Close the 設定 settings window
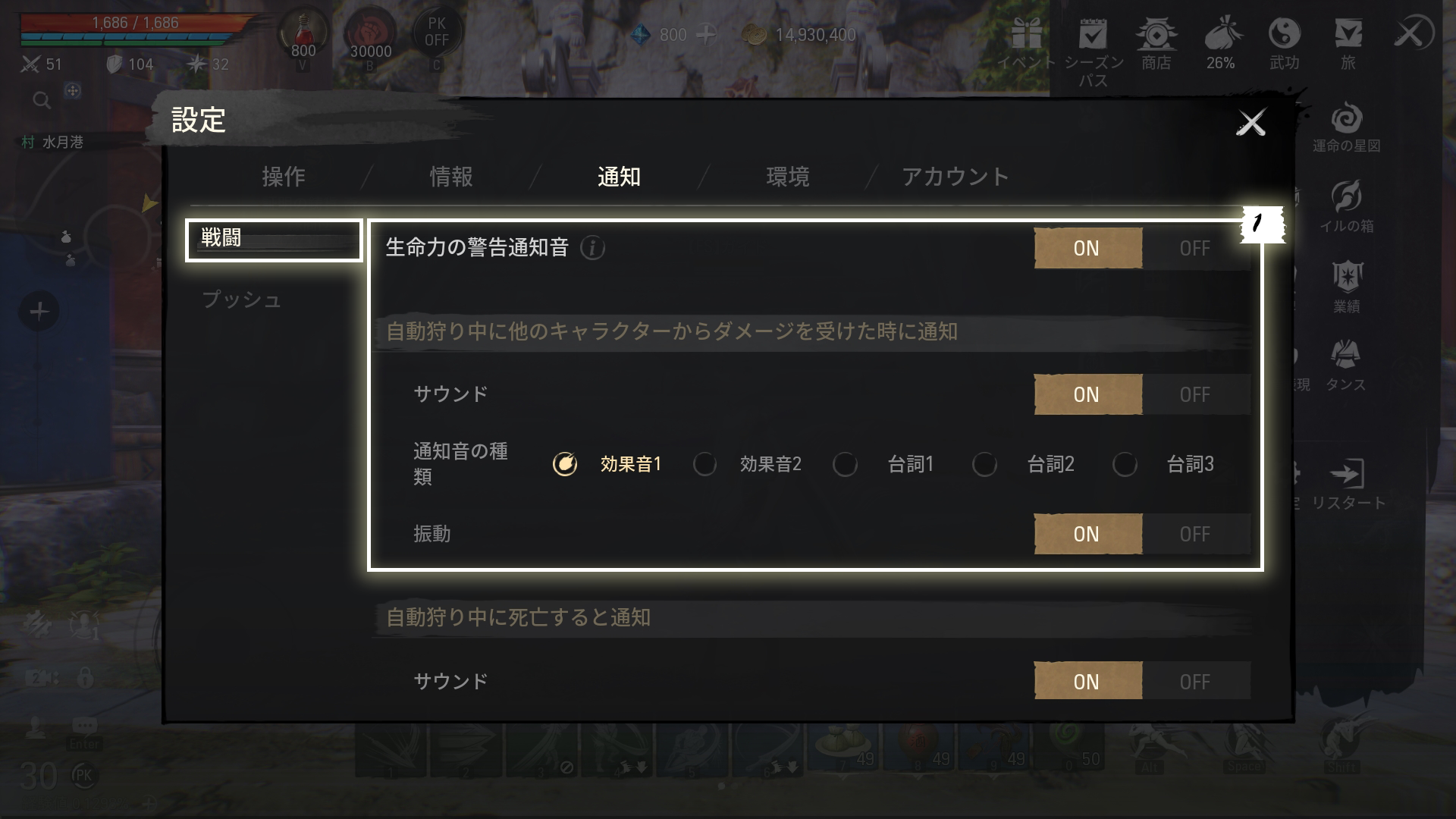 click(x=1250, y=122)
